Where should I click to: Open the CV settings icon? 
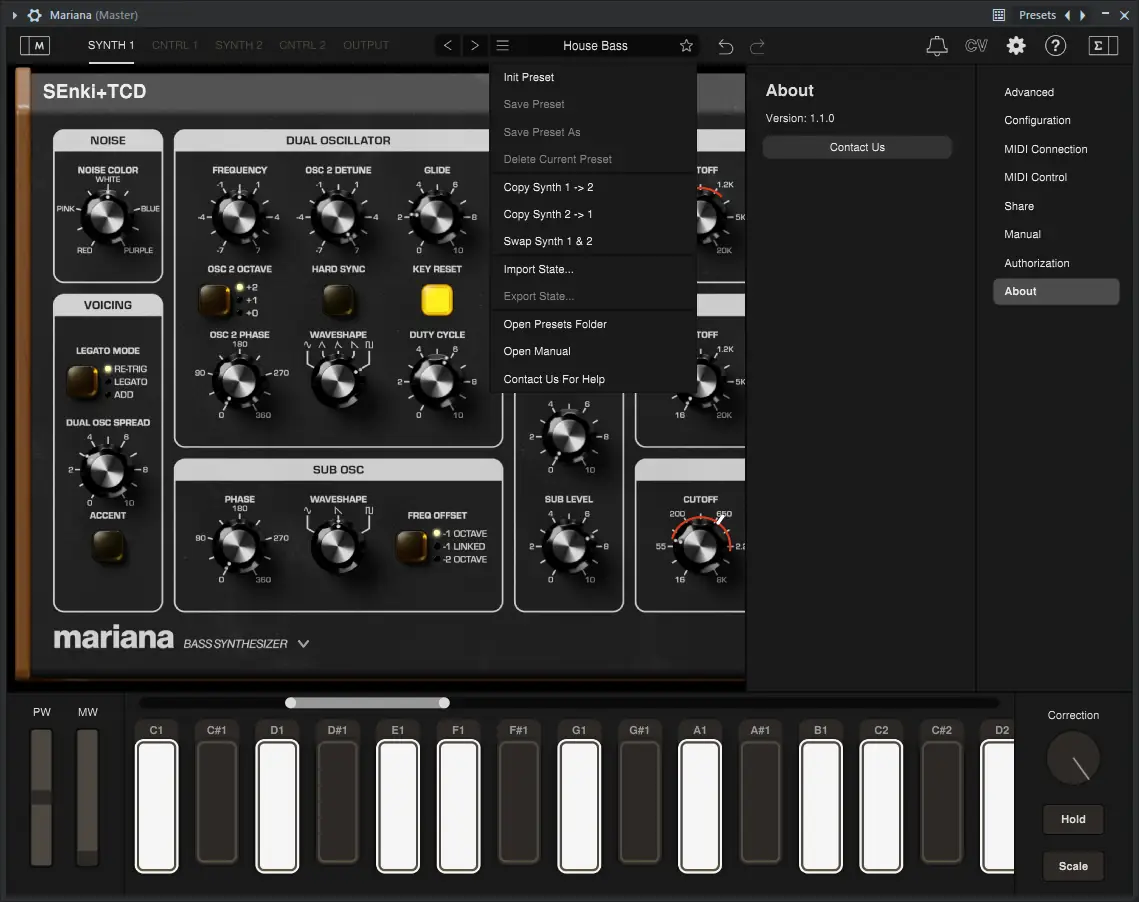(976, 46)
